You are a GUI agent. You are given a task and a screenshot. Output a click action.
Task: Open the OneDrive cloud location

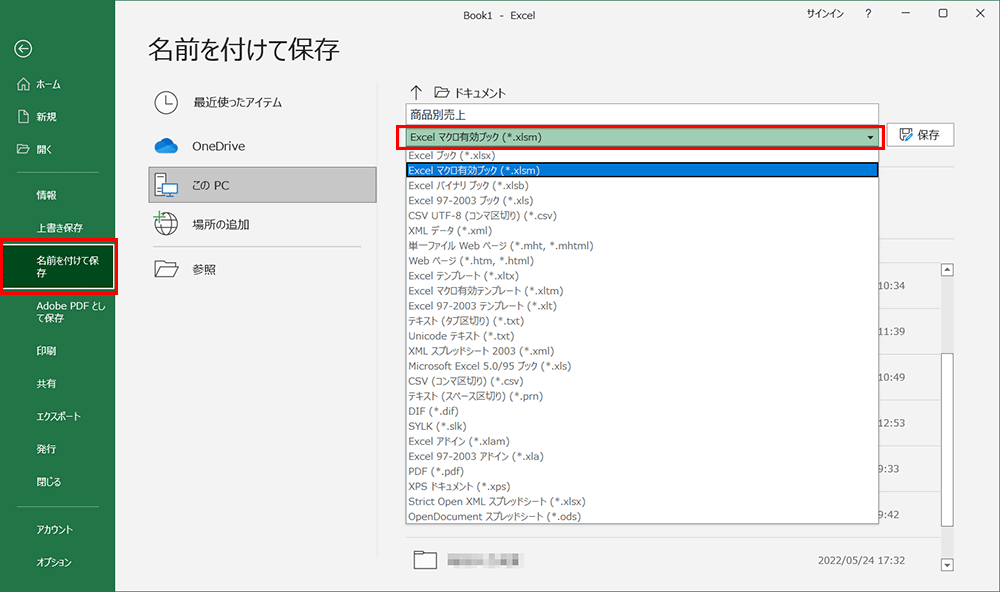click(x=166, y=146)
